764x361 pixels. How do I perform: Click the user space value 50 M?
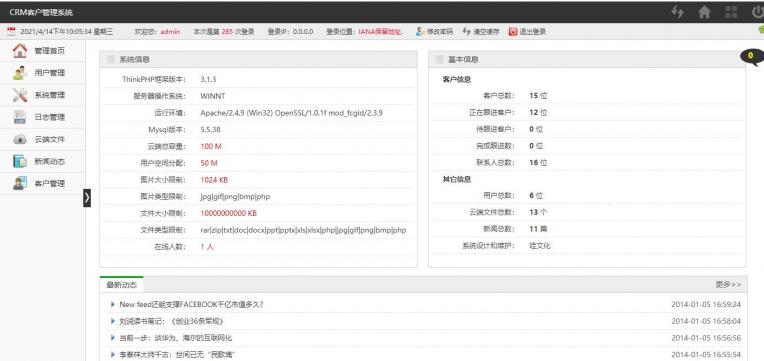point(209,163)
